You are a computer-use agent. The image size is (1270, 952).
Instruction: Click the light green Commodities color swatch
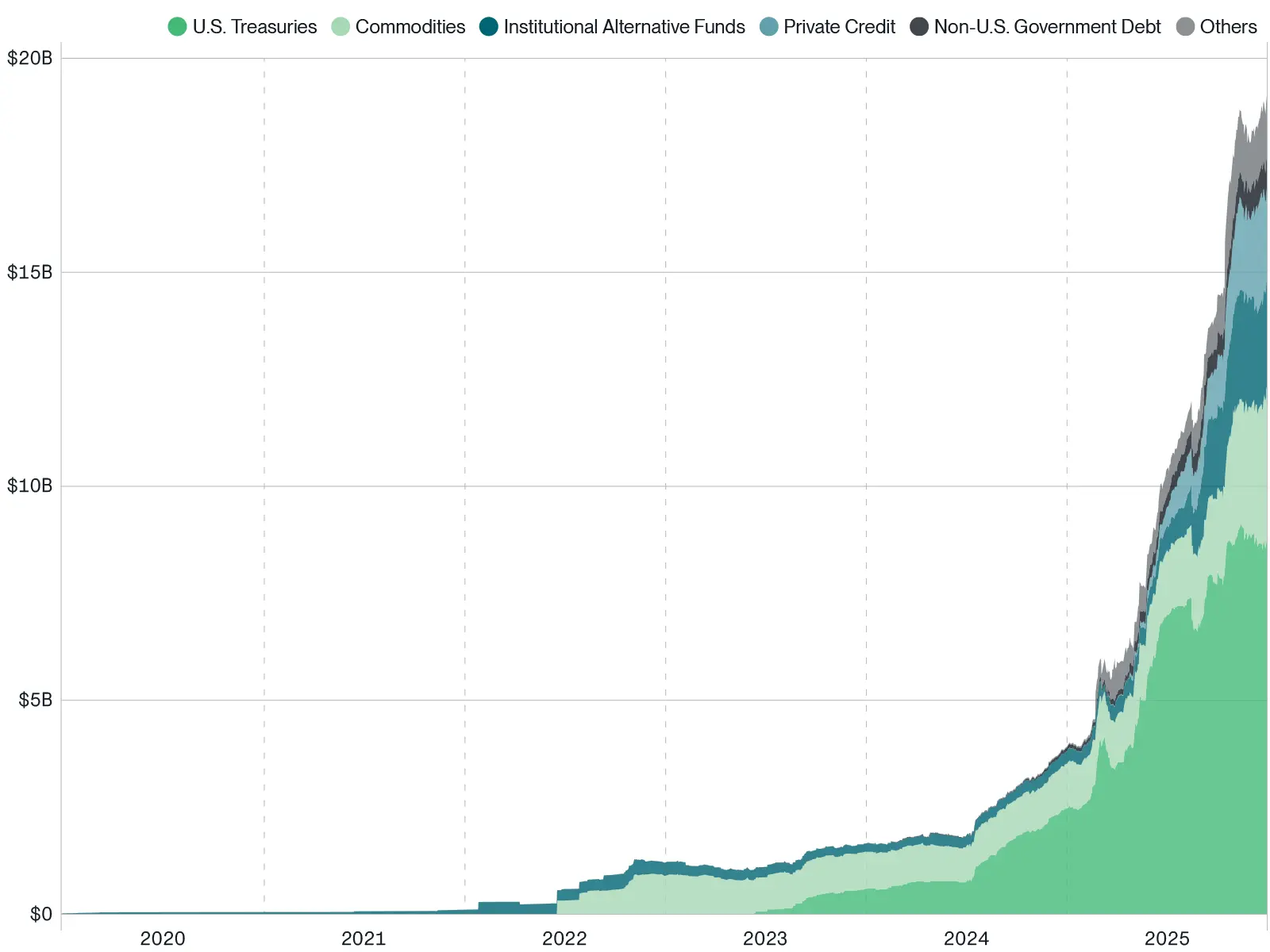[x=340, y=26]
